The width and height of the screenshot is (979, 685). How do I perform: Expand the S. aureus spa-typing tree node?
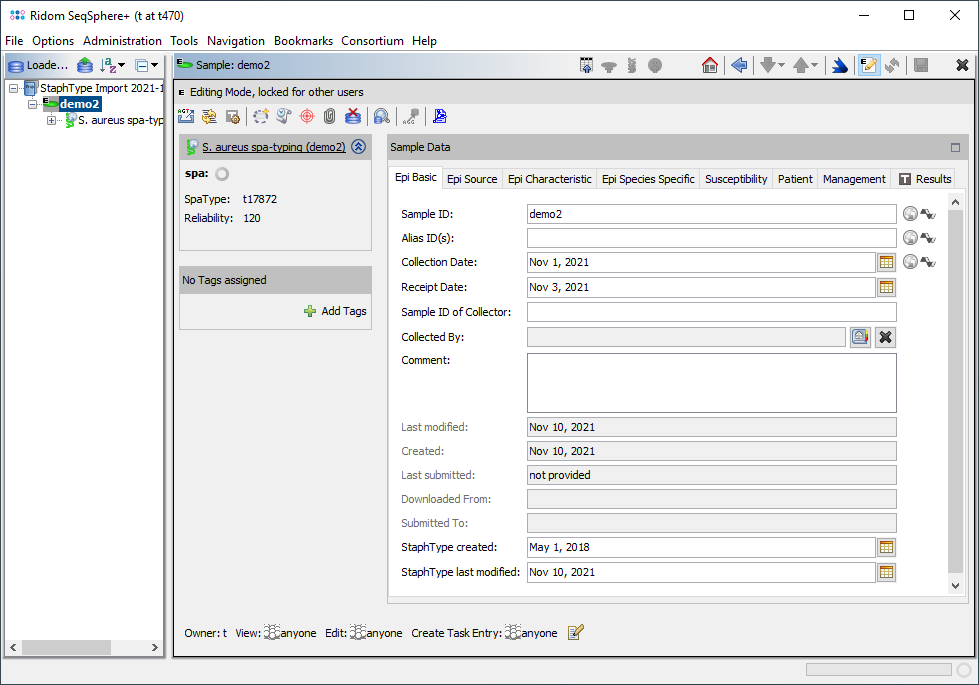[52, 121]
